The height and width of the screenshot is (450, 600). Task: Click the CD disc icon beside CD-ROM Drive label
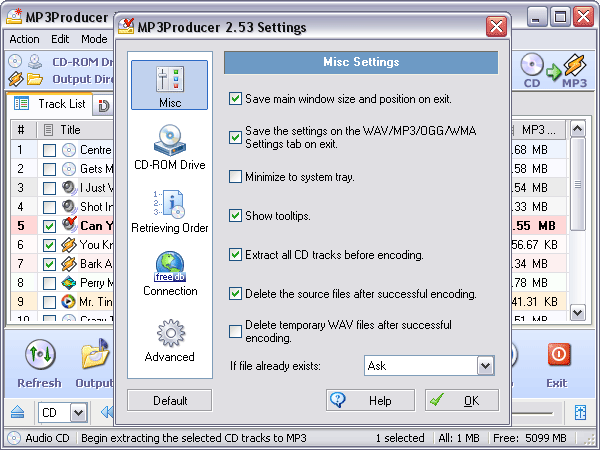coord(15,61)
